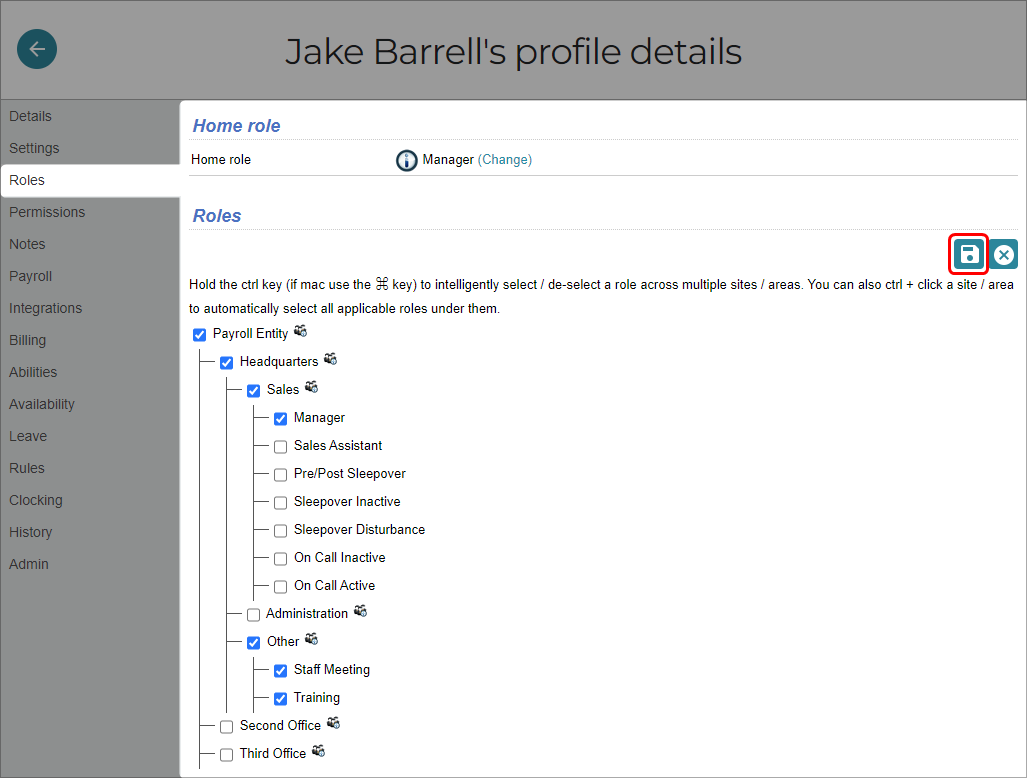This screenshot has width=1027, height=778.
Task: Click the group icon next to Payroll Entity
Action: click(x=301, y=331)
